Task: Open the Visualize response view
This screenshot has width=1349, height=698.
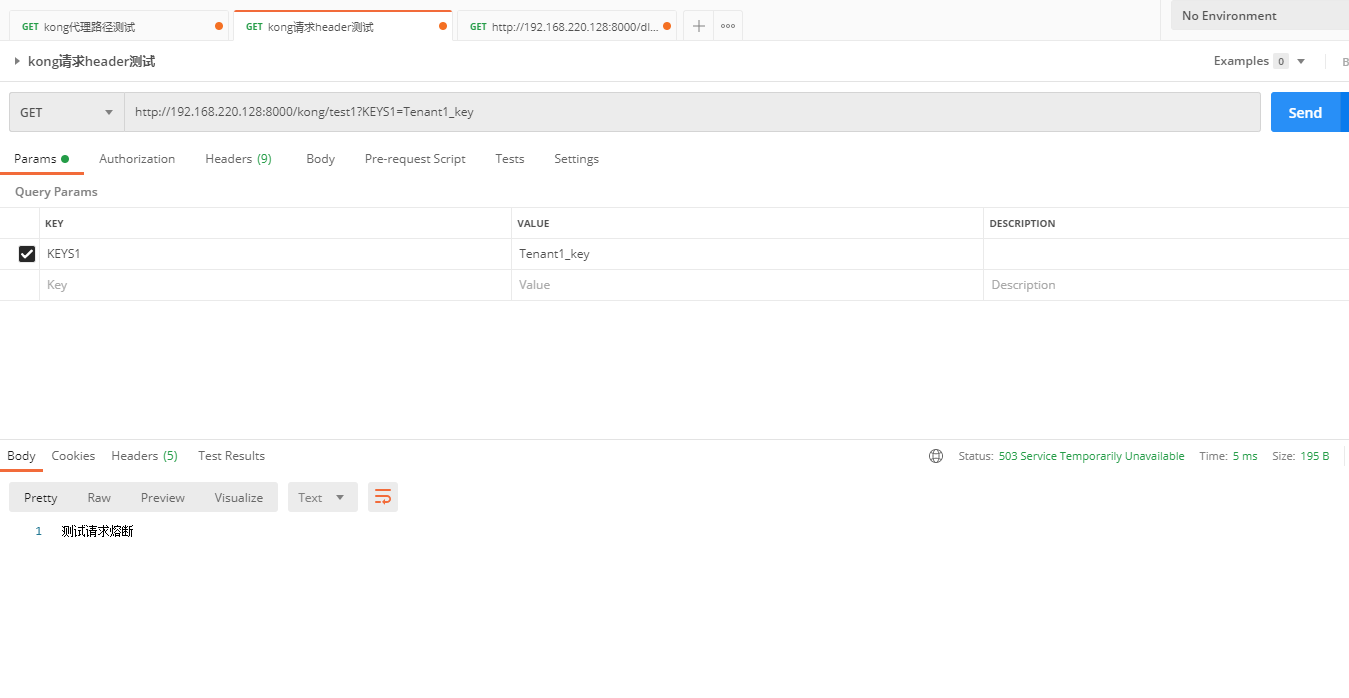Action: (239, 497)
